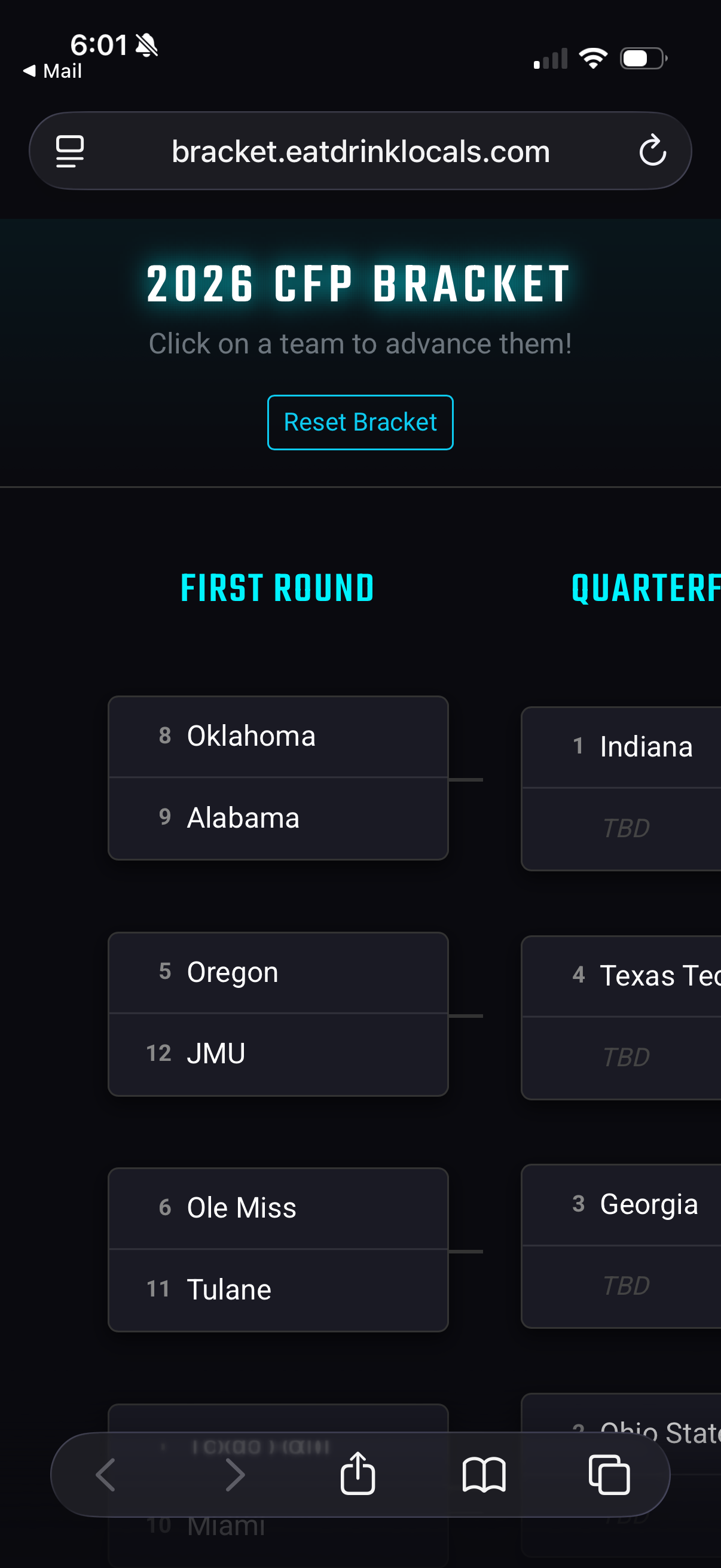Open Safari bookmarks
The width and height of the screenshot is (721, 1568).
click(484, 1474)
